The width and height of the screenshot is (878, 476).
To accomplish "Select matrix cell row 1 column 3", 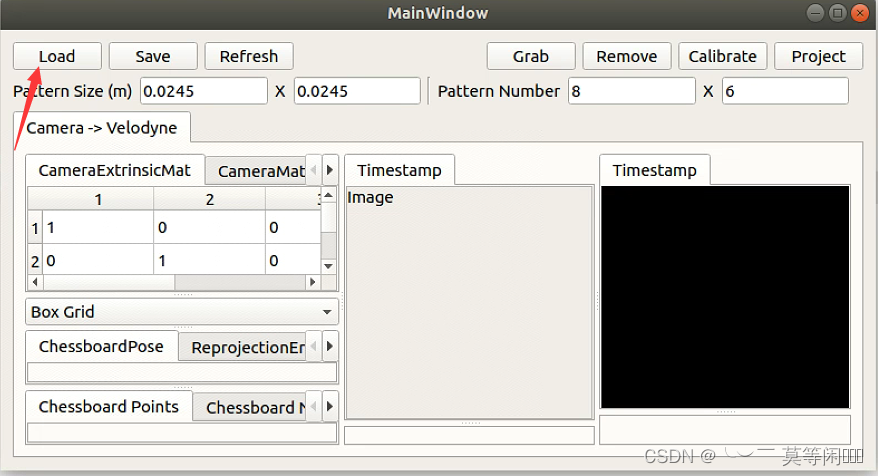I will pos(293,227).
